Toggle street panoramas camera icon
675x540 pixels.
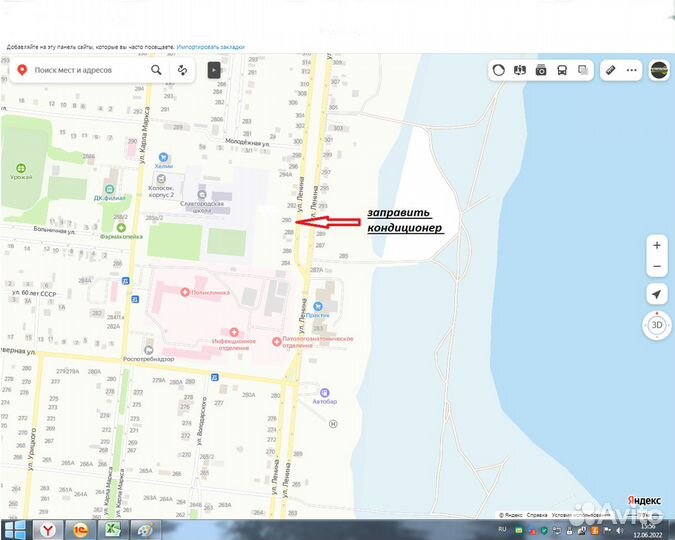click(x=541, y=70)
